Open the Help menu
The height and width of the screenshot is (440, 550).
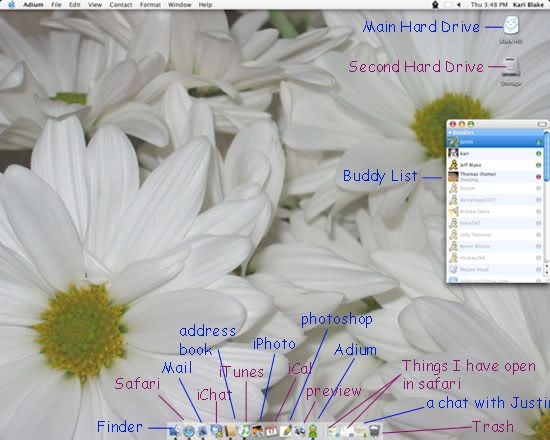205,5
